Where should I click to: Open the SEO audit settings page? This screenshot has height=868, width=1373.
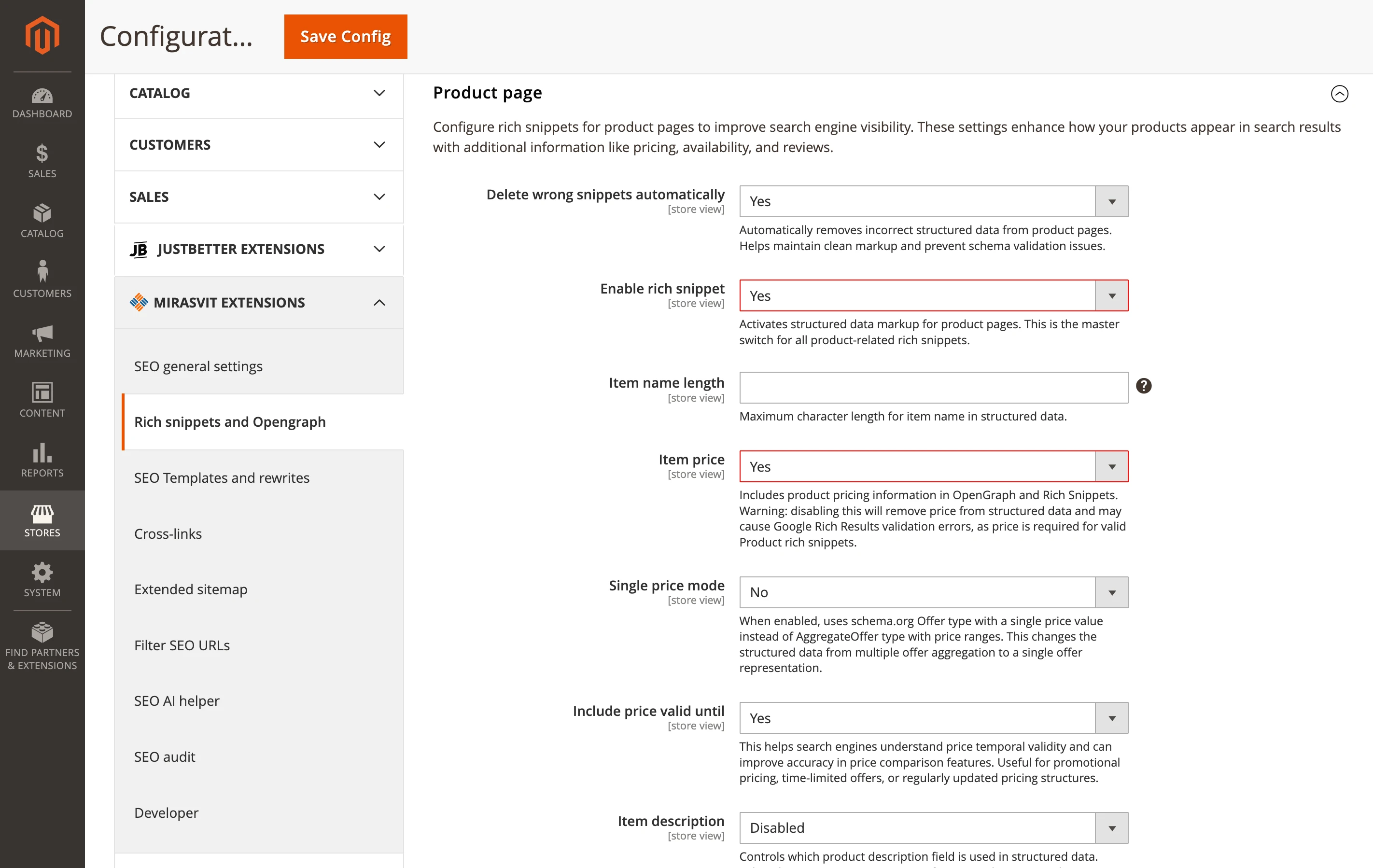click(x=164, y=757)
